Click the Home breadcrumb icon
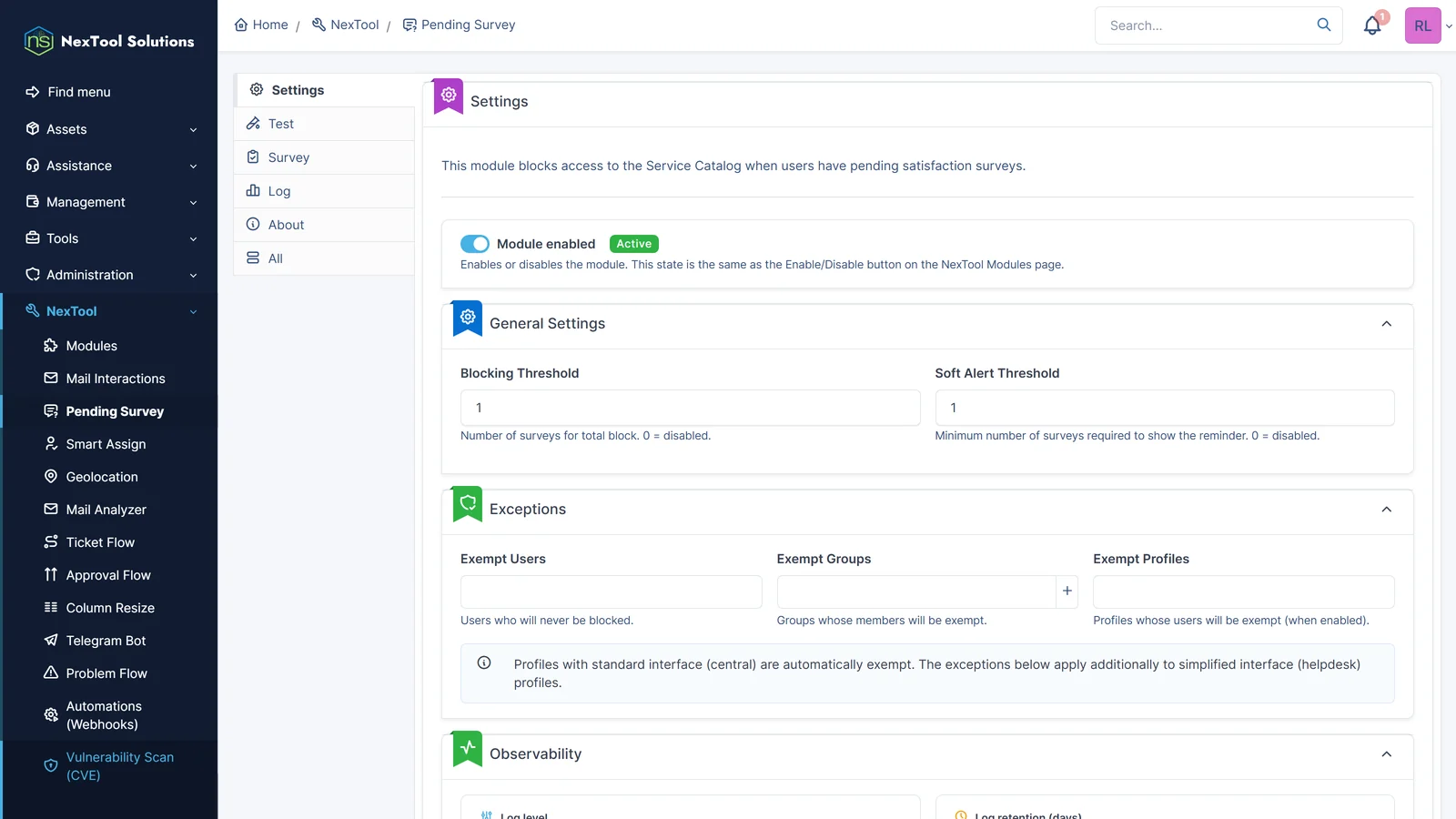 point(241,25)
